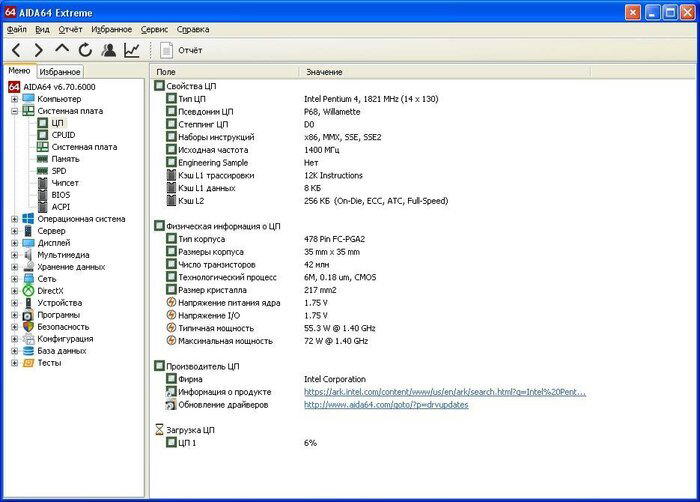Click the Чипсет icon in tree

point(42,183)
